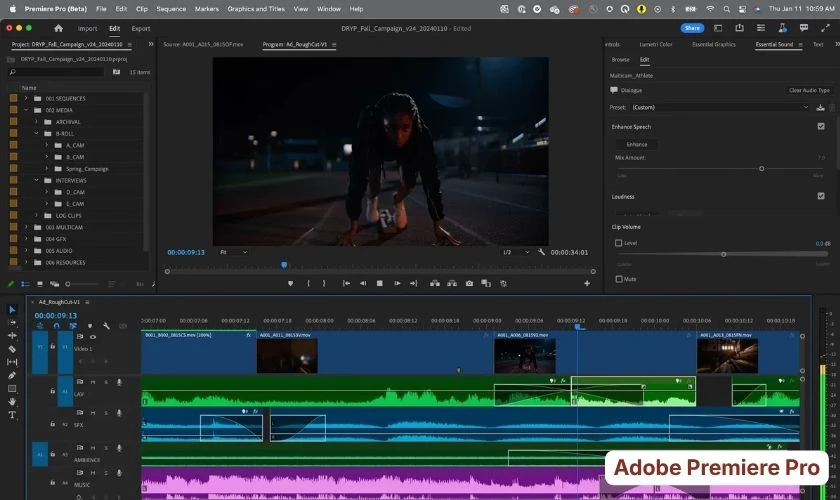Image resolution: width=840 pixels, height=500 pixels.
Task: Toggle Enhance Speech checkbox
Action: click(x=821, y=126)
